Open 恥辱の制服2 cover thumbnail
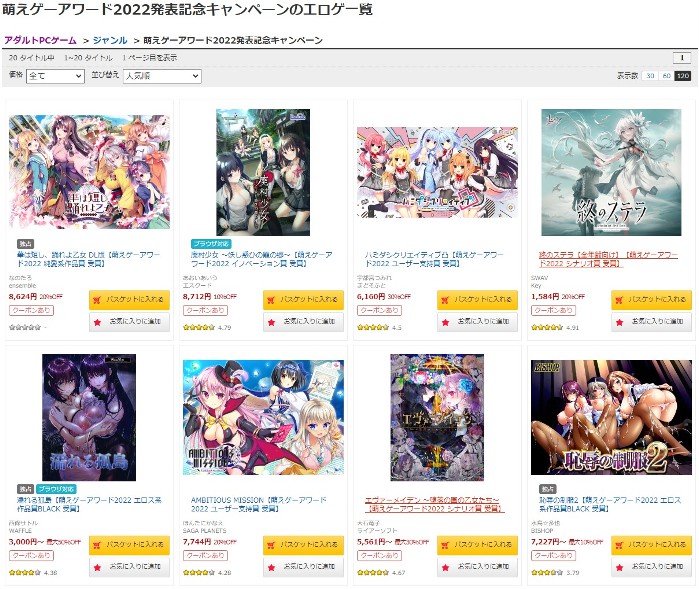Viewport: 699px width, 589px height. pos(611,417)
